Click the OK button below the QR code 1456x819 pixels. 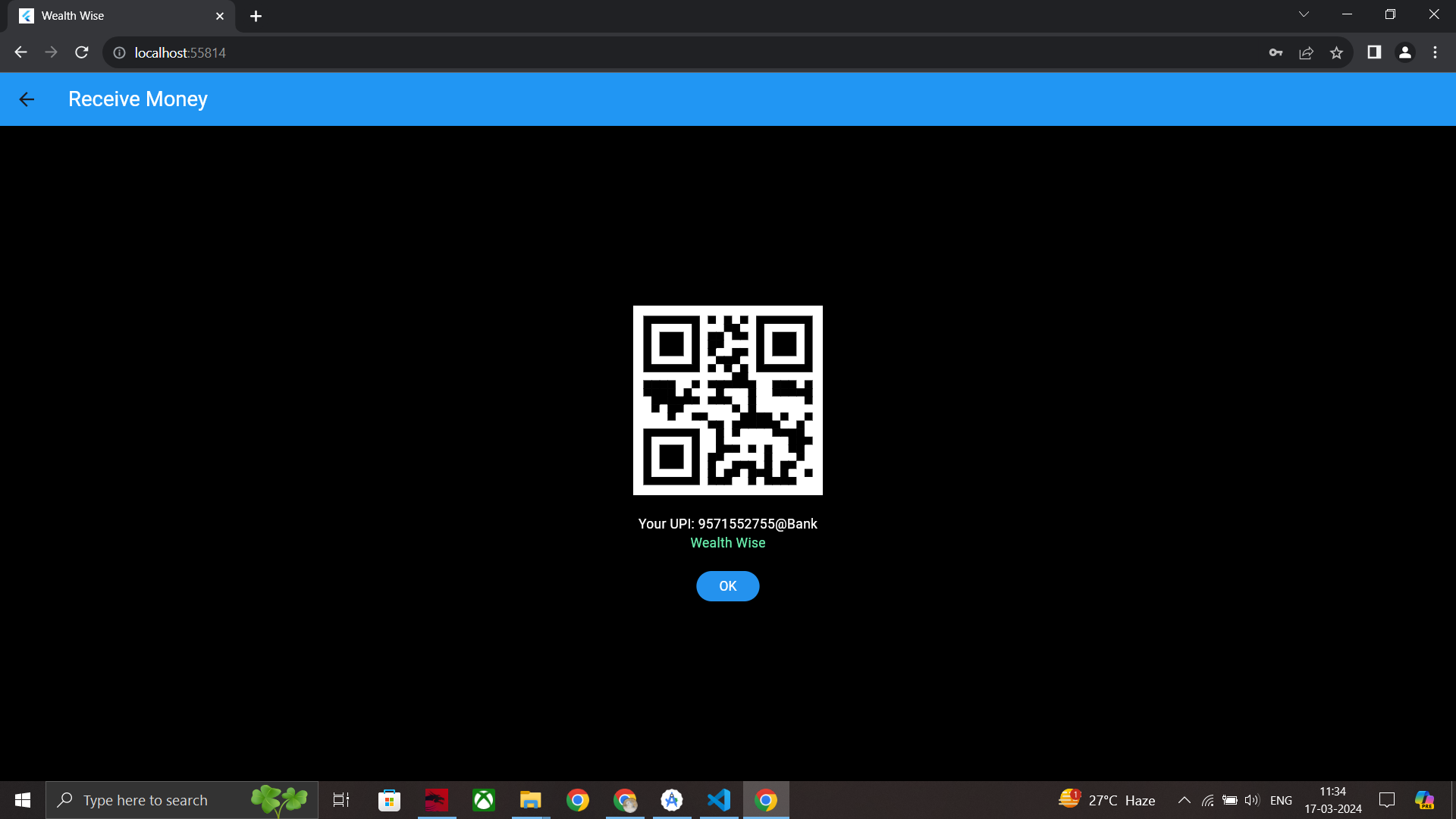(728, 586)
